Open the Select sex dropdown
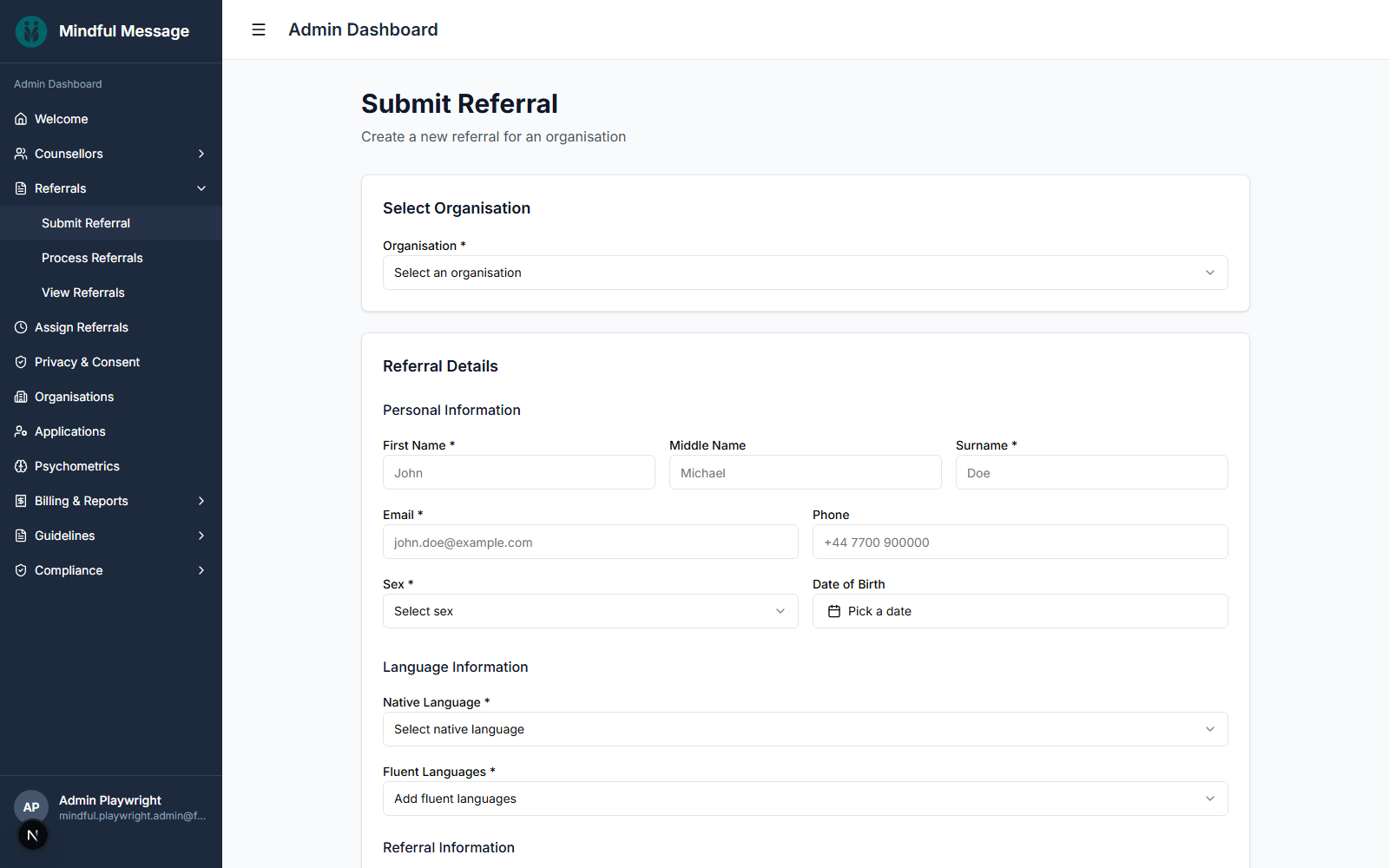The width and height of the screenshot is (1389, 868). coord(590,611)
